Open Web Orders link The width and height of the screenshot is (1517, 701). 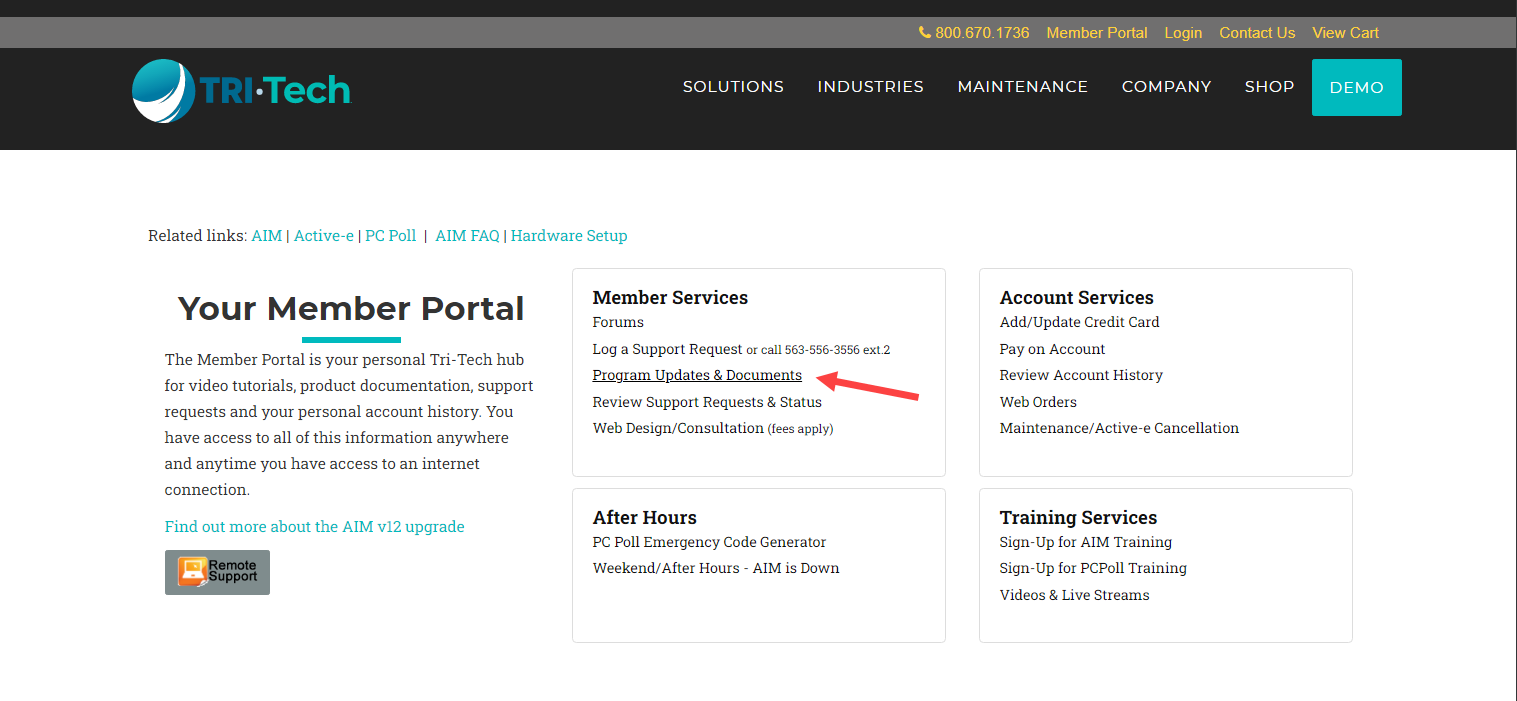coord(1038,402)
